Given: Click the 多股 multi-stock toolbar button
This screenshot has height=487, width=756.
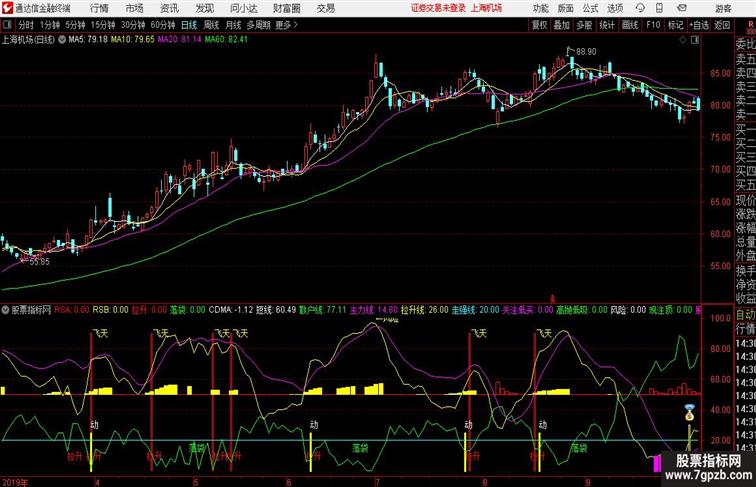Looking at the screenshot, I should (584, 25).
